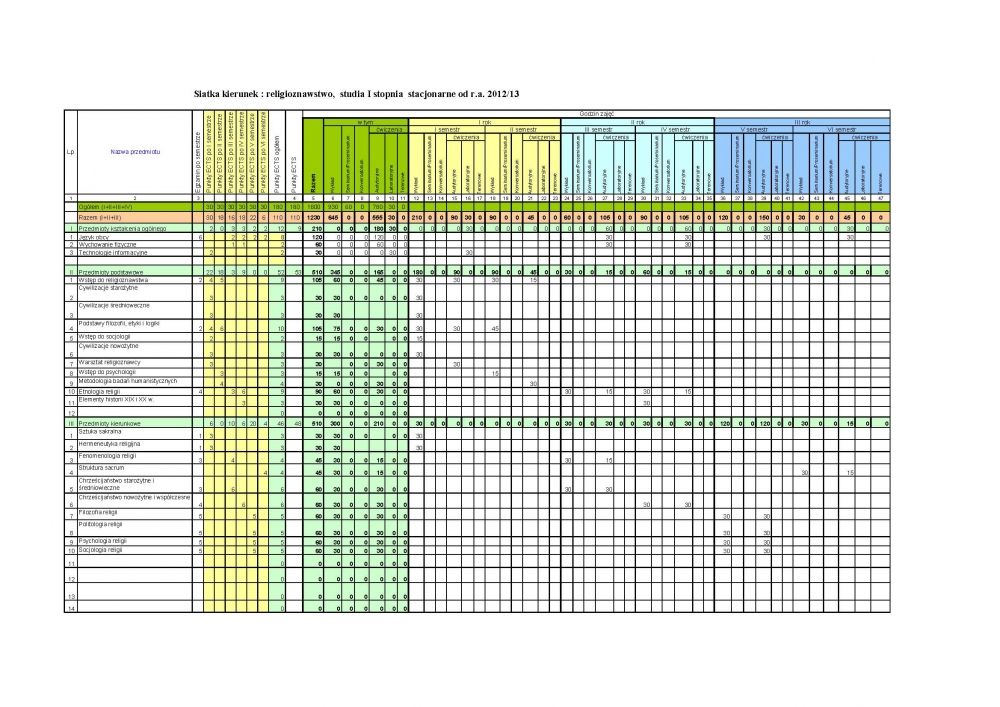Click the 'Lp.' column header
Image resolution: width=1000 pixels, height=707 pixels.
[71, 152]
